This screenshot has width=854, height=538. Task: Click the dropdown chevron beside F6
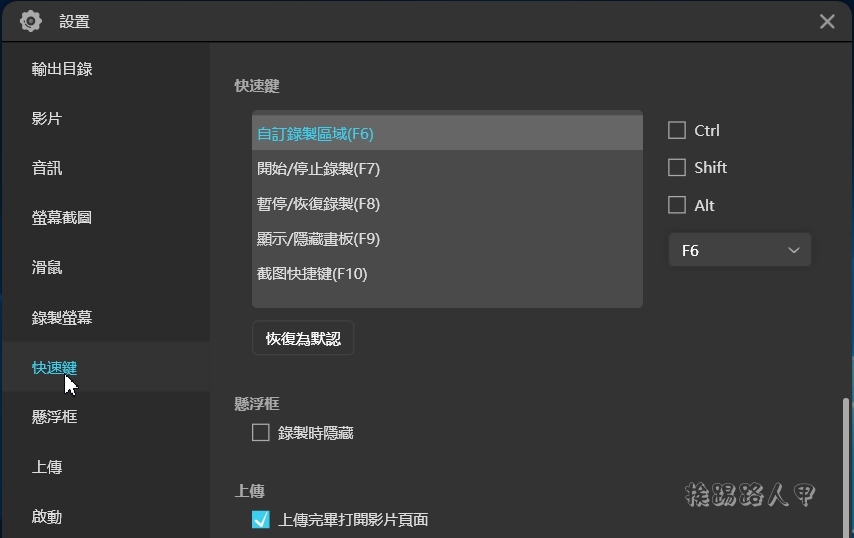pyautogui.click(x=794, y=250)
